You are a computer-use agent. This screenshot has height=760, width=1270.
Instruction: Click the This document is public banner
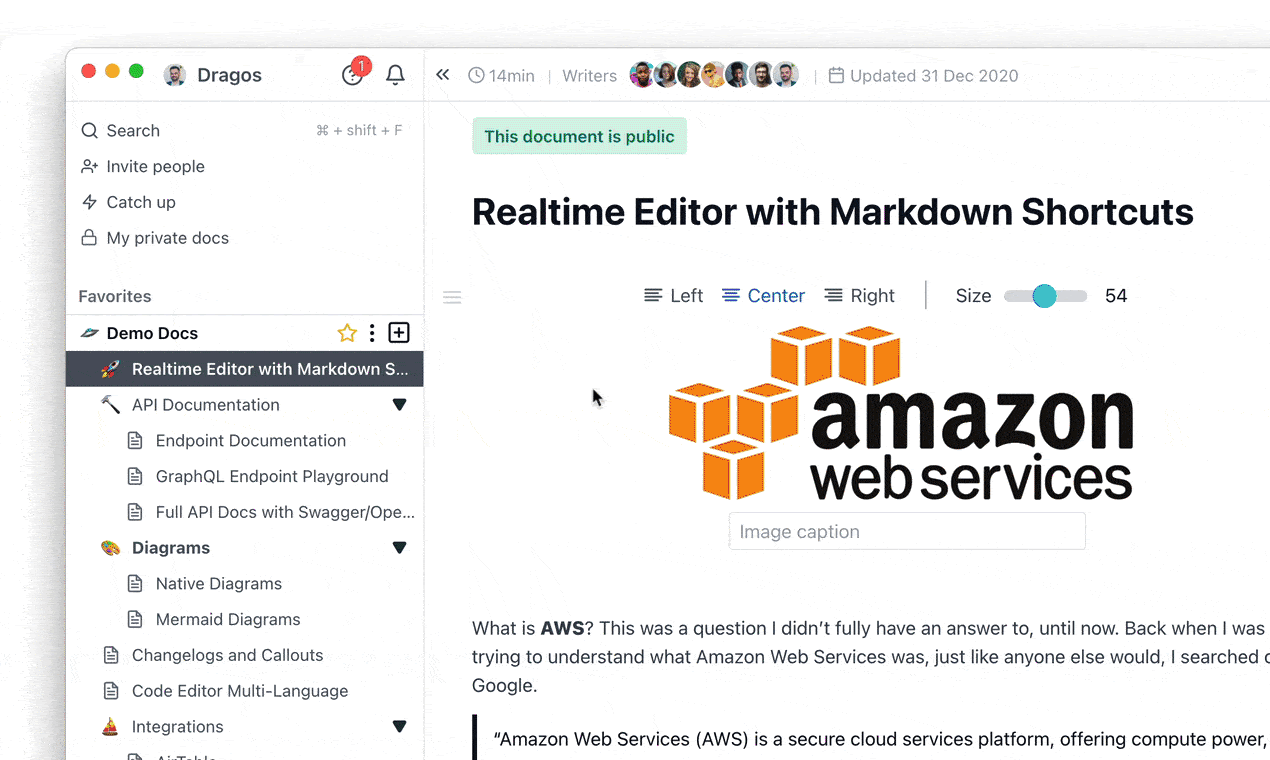tap(579, 136)
